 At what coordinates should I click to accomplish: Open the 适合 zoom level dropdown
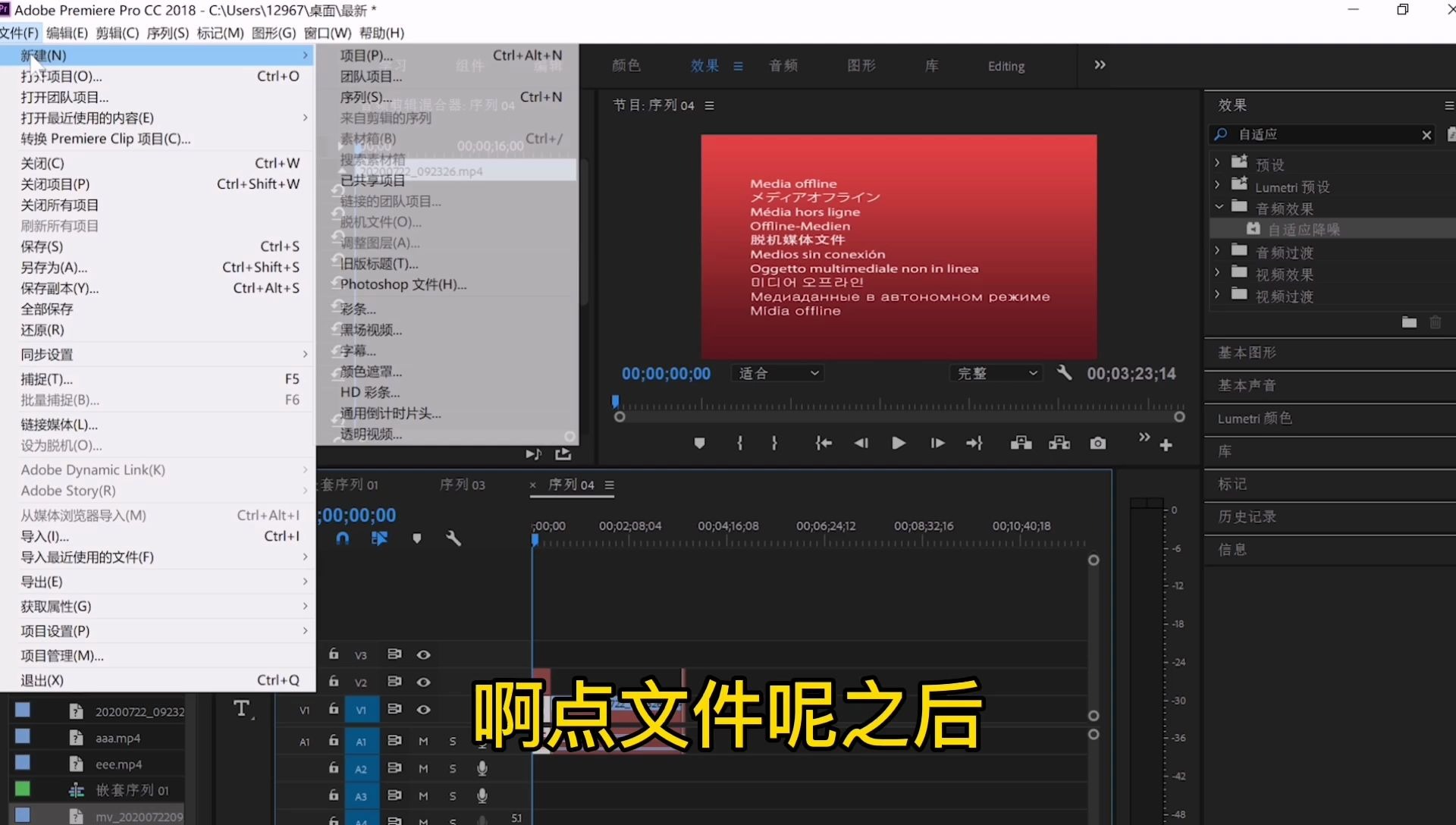tap(777, 373)
